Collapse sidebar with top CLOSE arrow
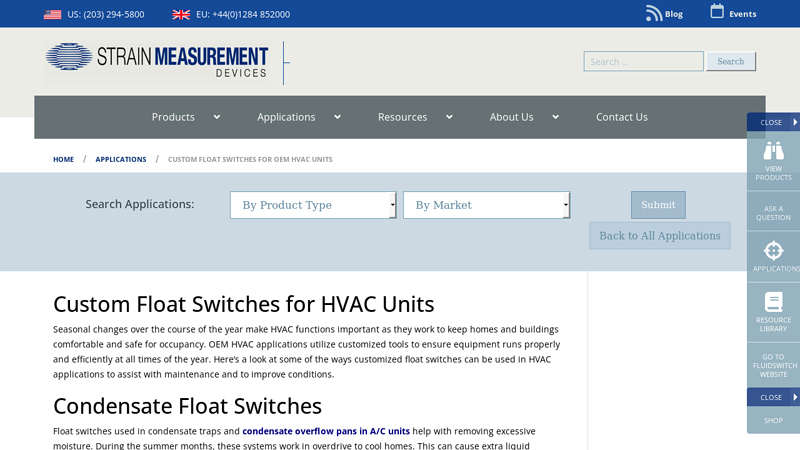800x450 pixels. pyautogui.click(x=795, y=122)
